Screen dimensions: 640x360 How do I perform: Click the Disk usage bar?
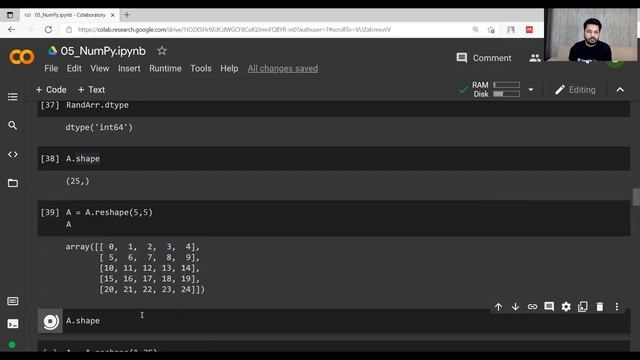[507, 94]
